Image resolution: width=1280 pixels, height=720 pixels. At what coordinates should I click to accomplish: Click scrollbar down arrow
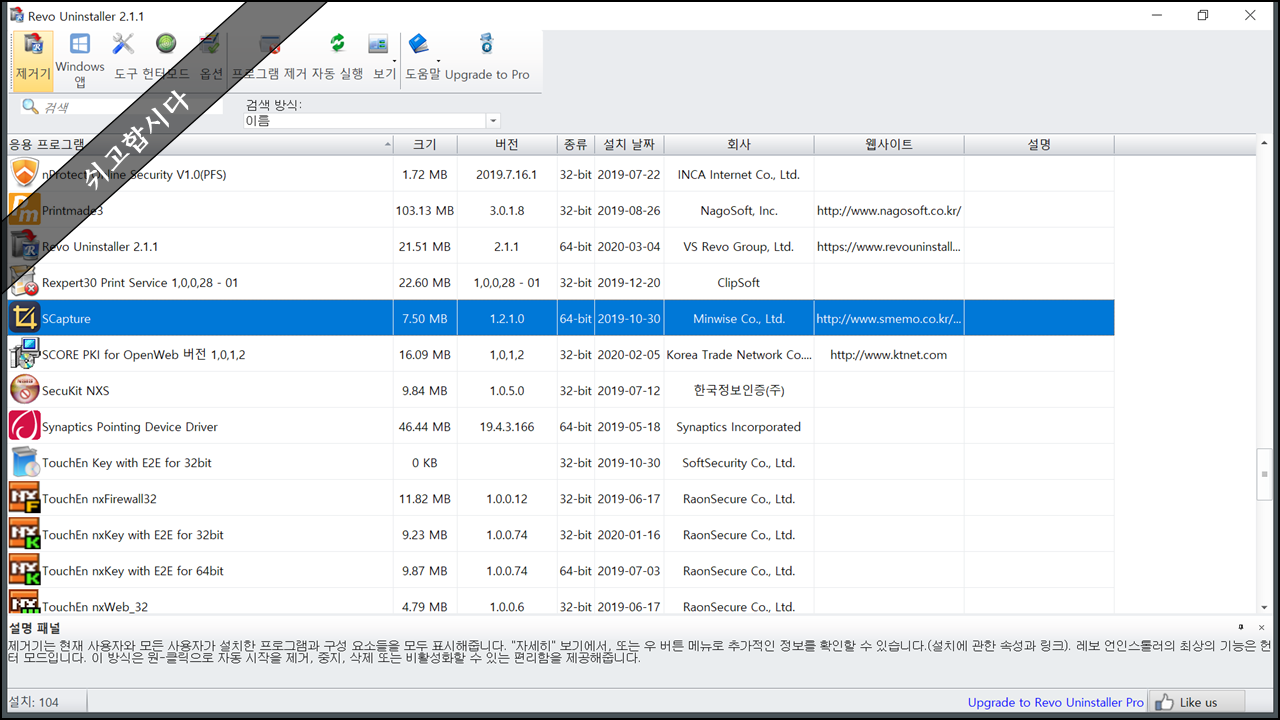point(1265,607)
